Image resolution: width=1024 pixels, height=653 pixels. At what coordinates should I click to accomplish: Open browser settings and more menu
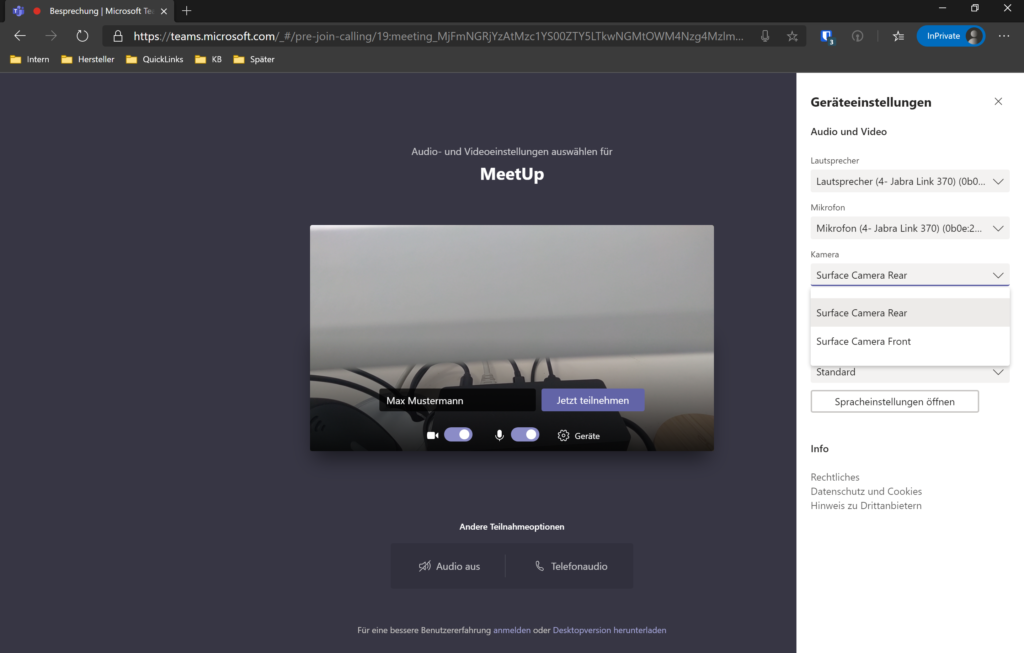[1004, 36]
